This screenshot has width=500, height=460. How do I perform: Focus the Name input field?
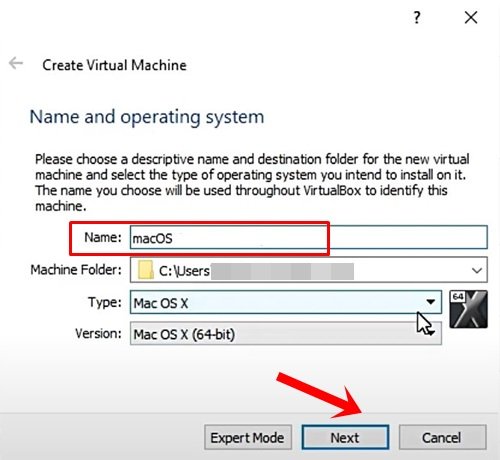click(309, 238)
